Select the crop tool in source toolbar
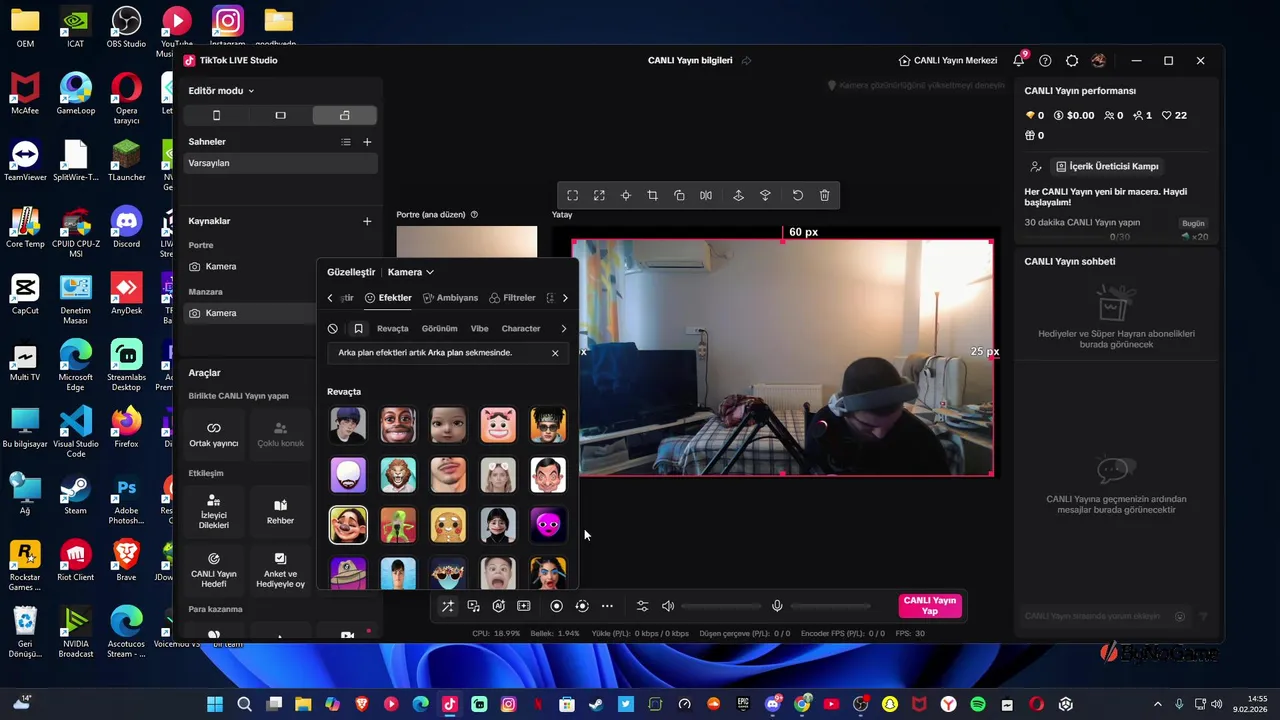Image resolution: width=1280 pixels, height=720 pixels. 652,196
